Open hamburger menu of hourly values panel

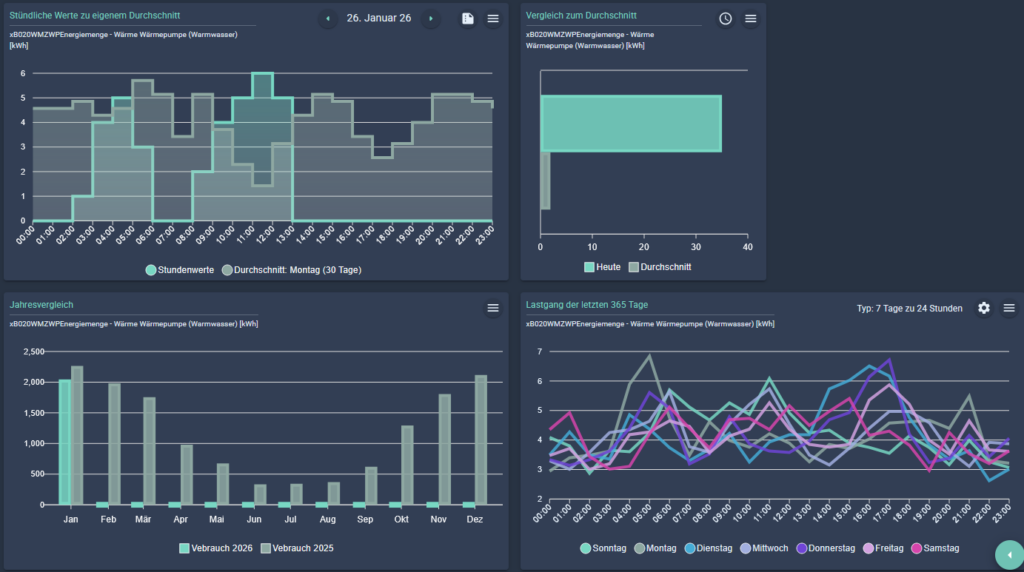tap(493, 19)
